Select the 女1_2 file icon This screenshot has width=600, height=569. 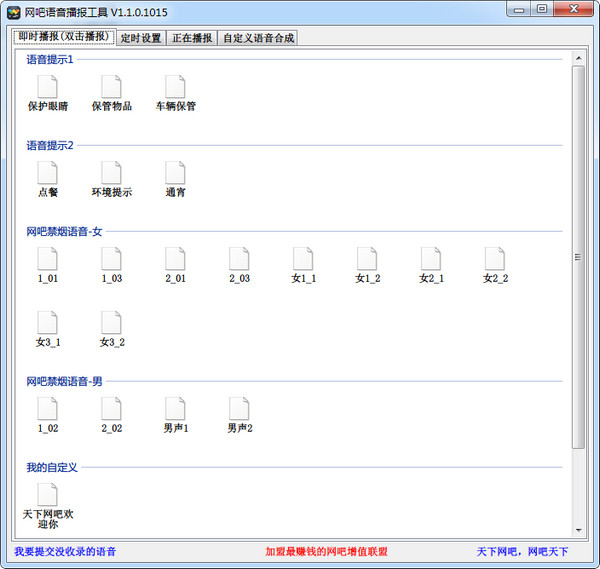tap(367, 259)
